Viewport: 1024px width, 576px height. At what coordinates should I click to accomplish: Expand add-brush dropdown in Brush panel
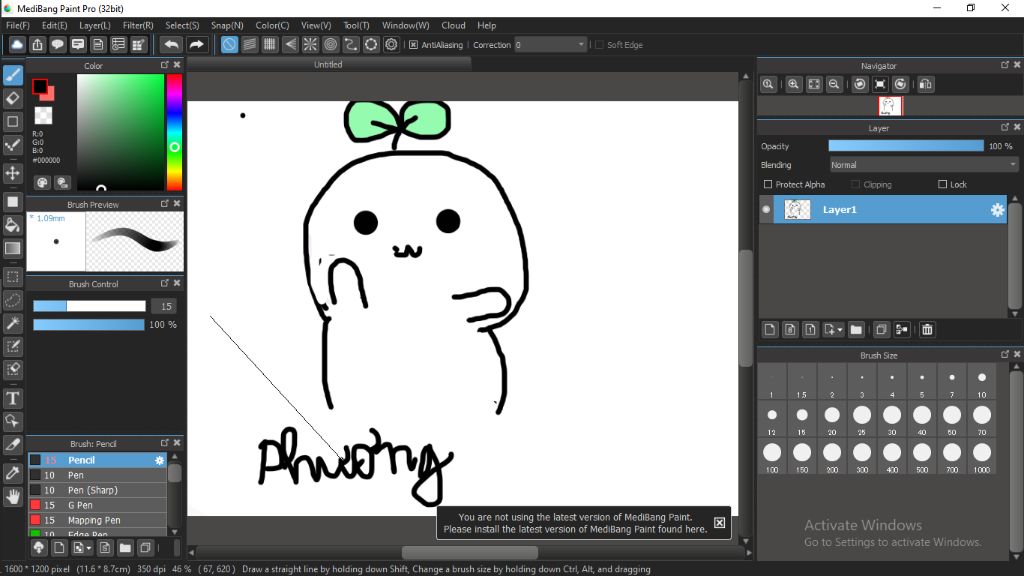coord(89,548)
